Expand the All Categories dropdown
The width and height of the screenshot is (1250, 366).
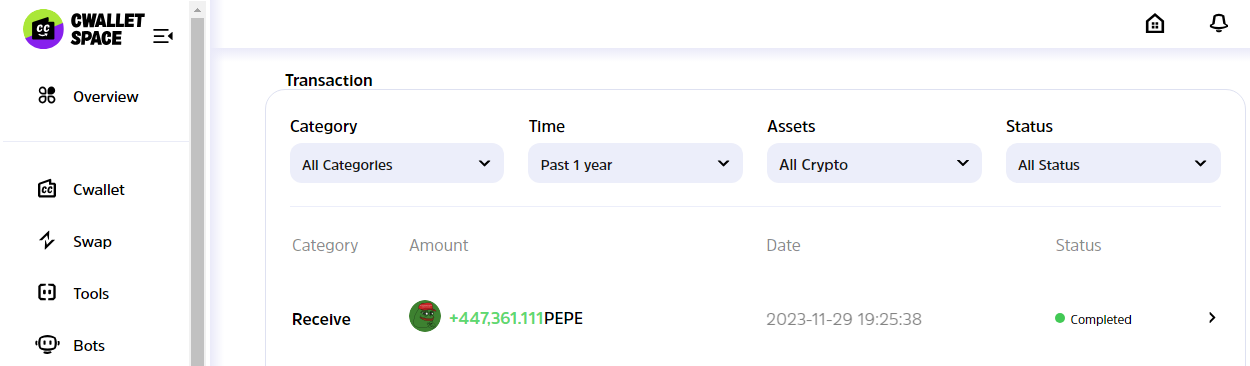click(x=397, y=163)
